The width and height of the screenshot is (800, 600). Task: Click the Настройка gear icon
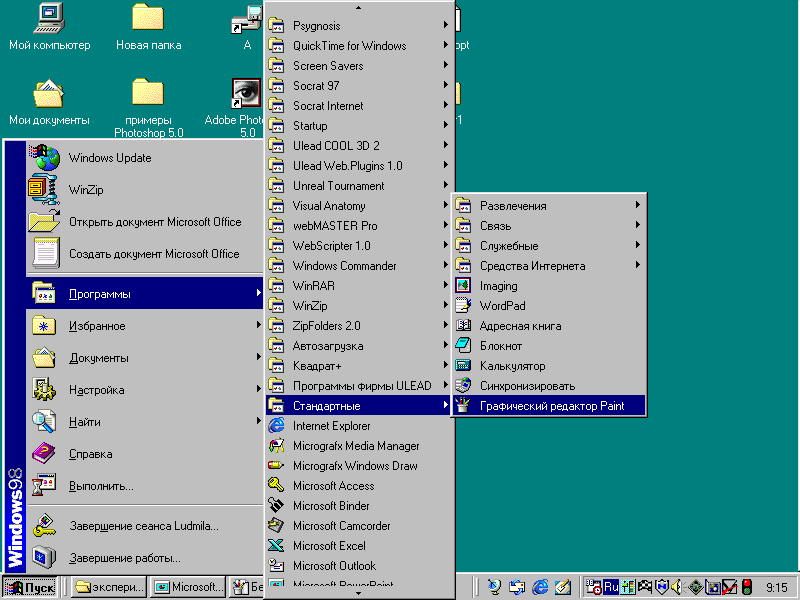(44, 389)
